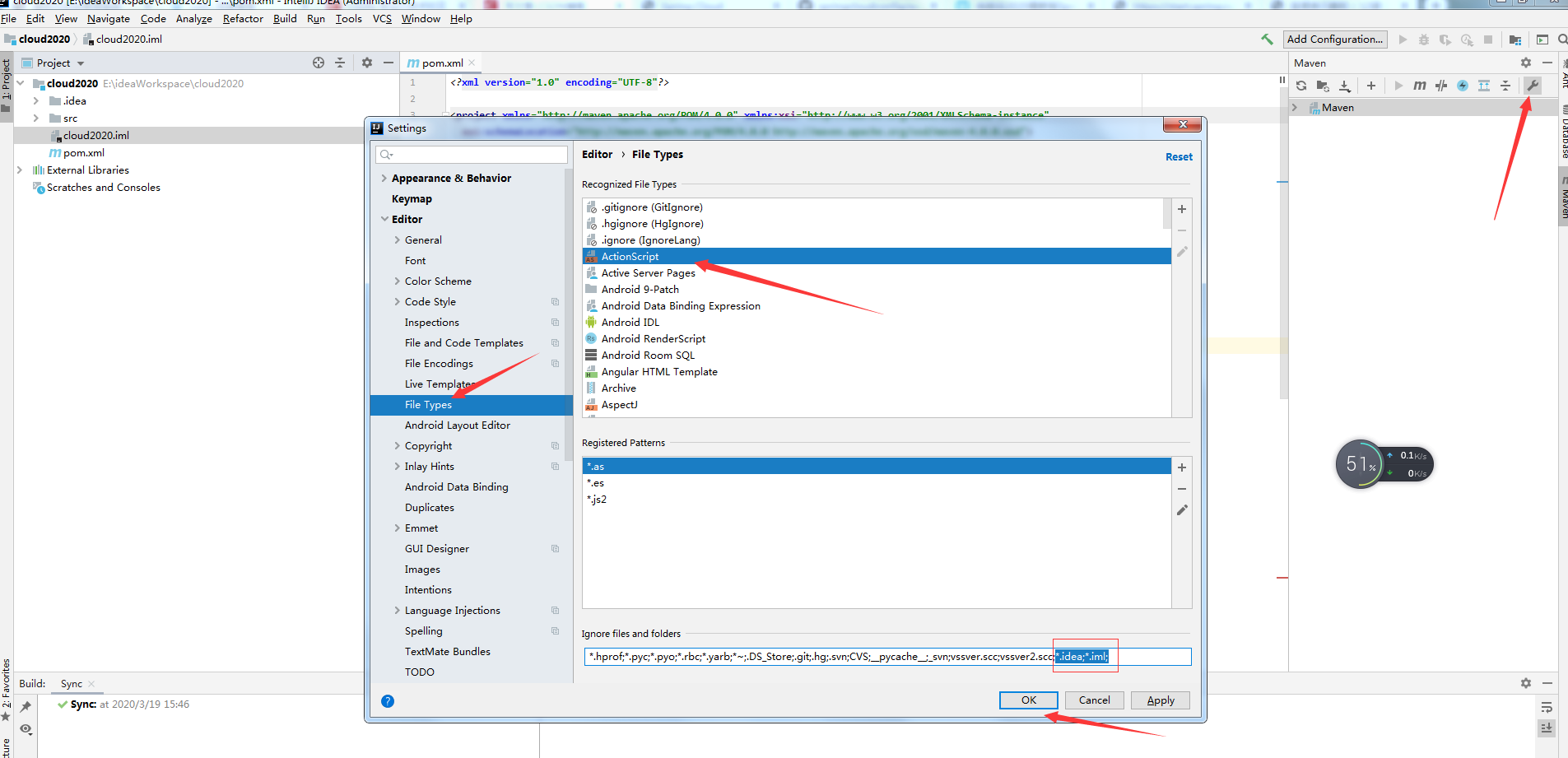The height and width of the screenshot is (758, 1568).
Task: Collapse all in Maven tool window
Action: click(1505, 86)
